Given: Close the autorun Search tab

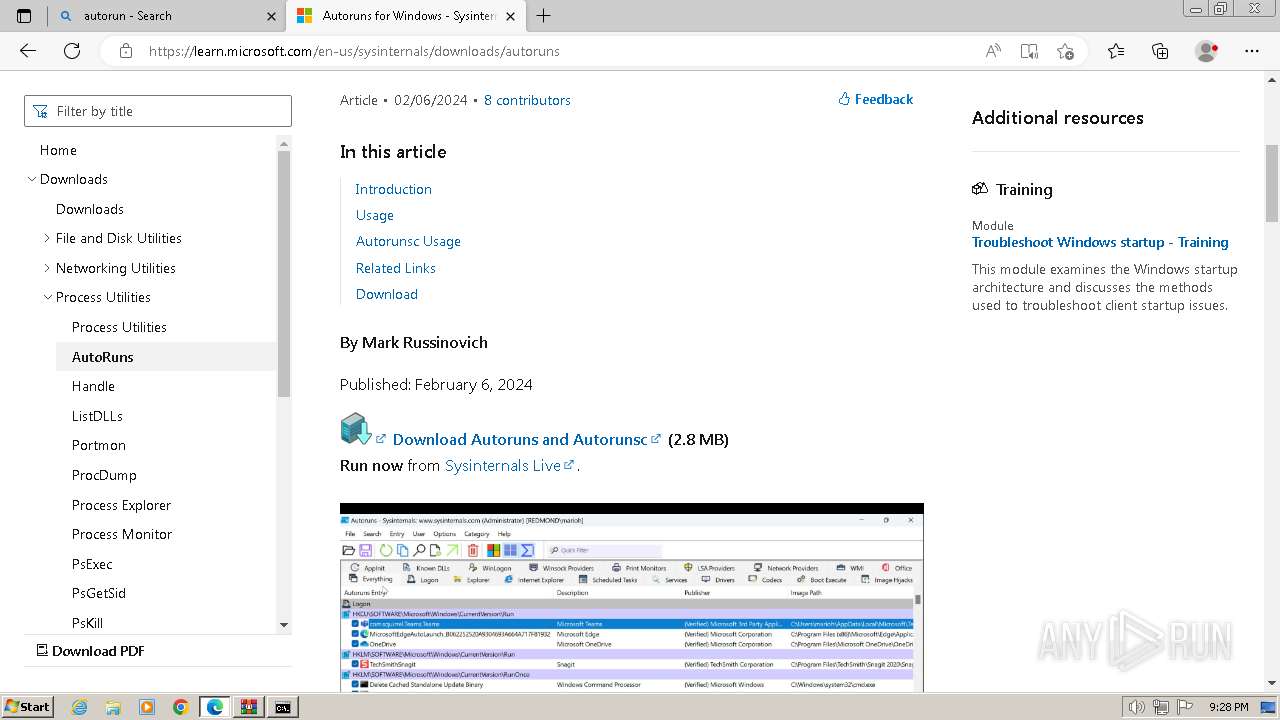Looking at the screenshot, I should coord(272,16).
